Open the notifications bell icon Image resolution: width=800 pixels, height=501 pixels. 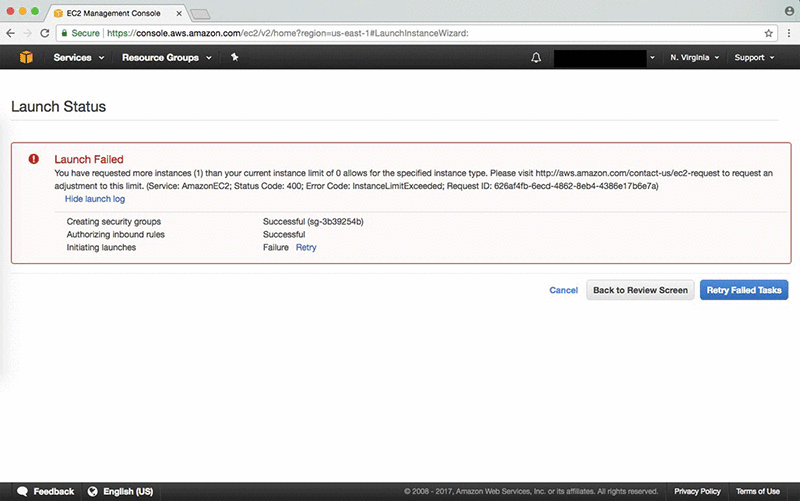point(536,58)
